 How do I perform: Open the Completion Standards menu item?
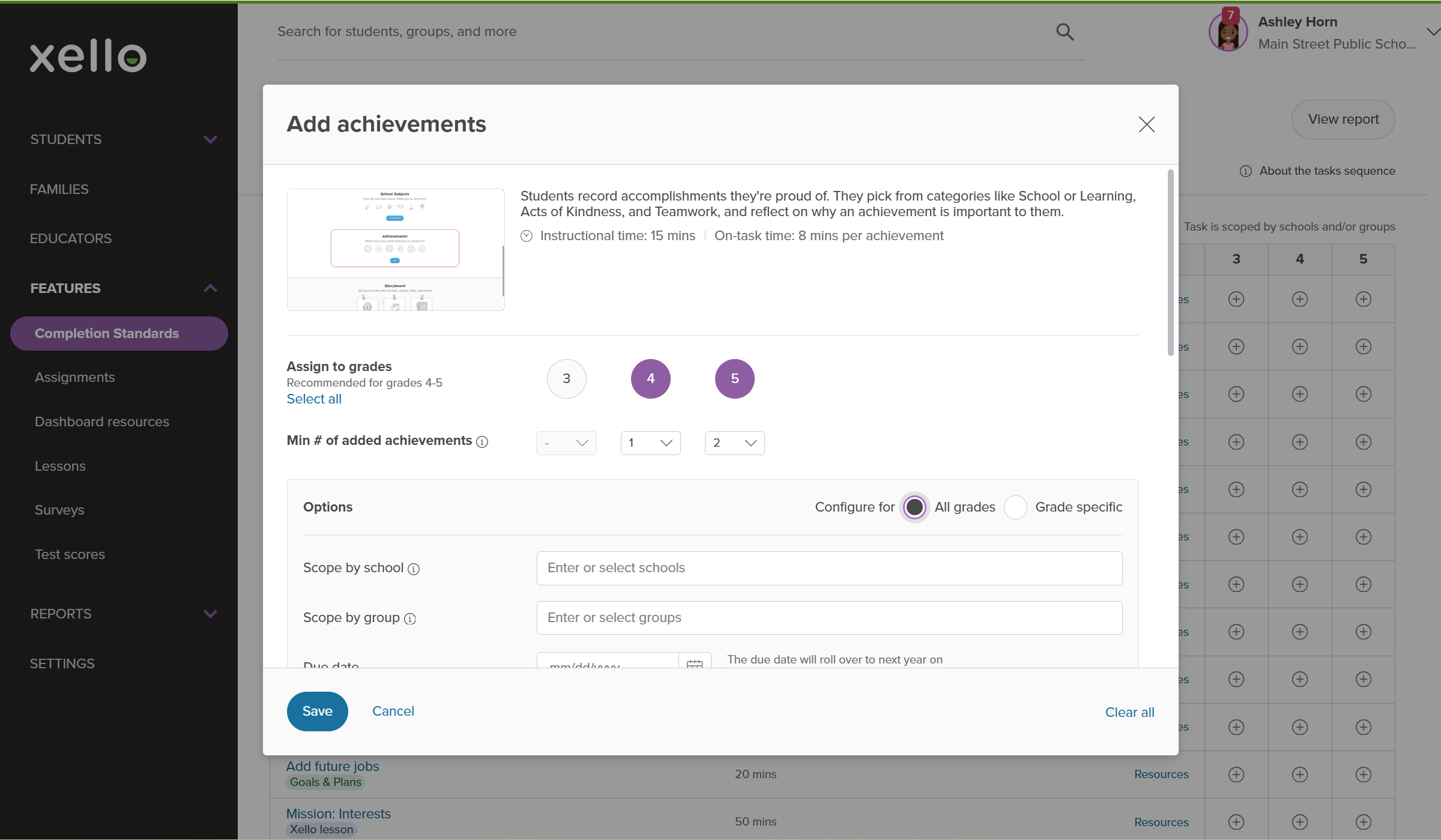click(107, 333)
